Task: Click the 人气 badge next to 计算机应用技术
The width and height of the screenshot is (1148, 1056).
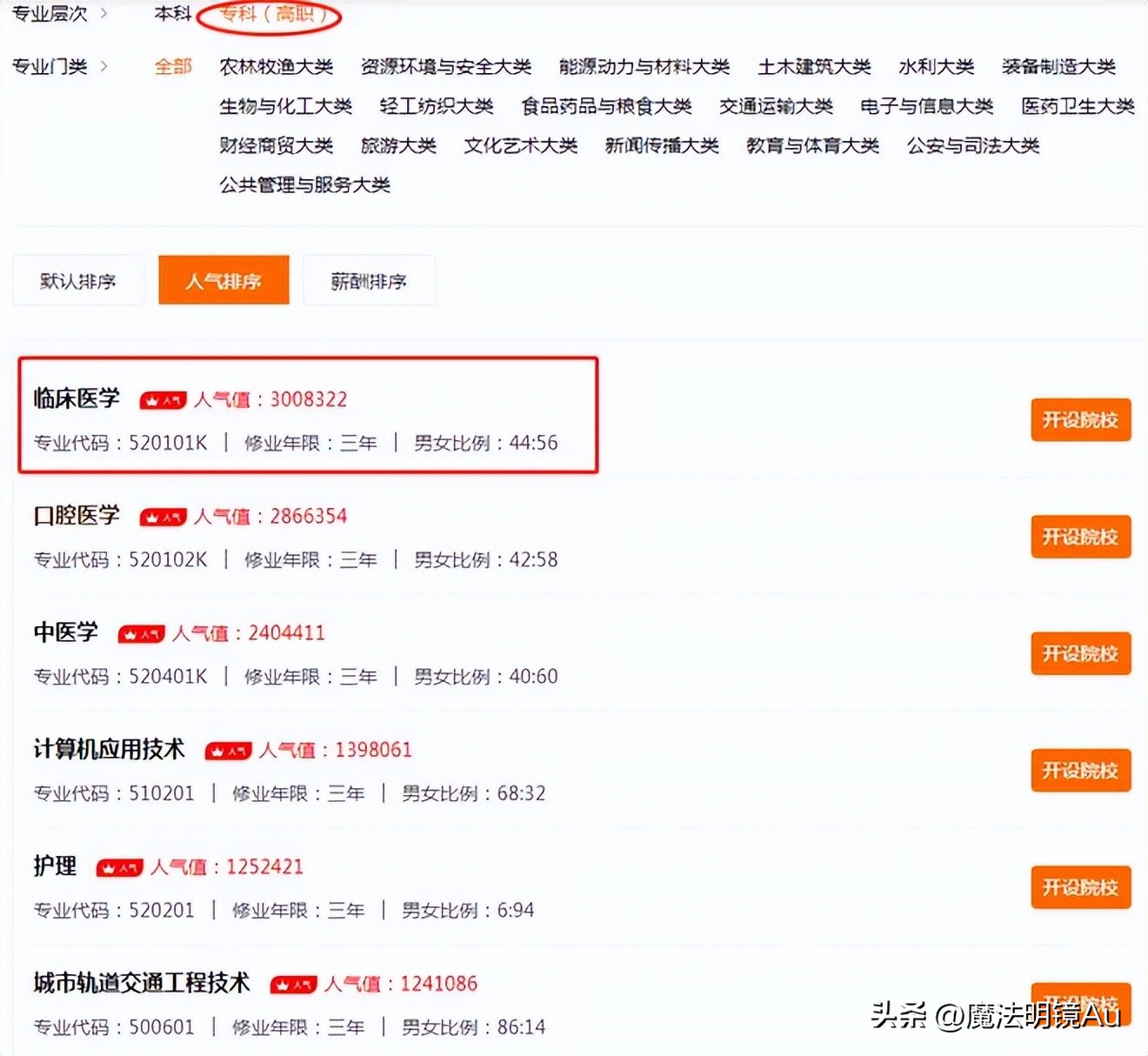Action: (x=229, y=750)
